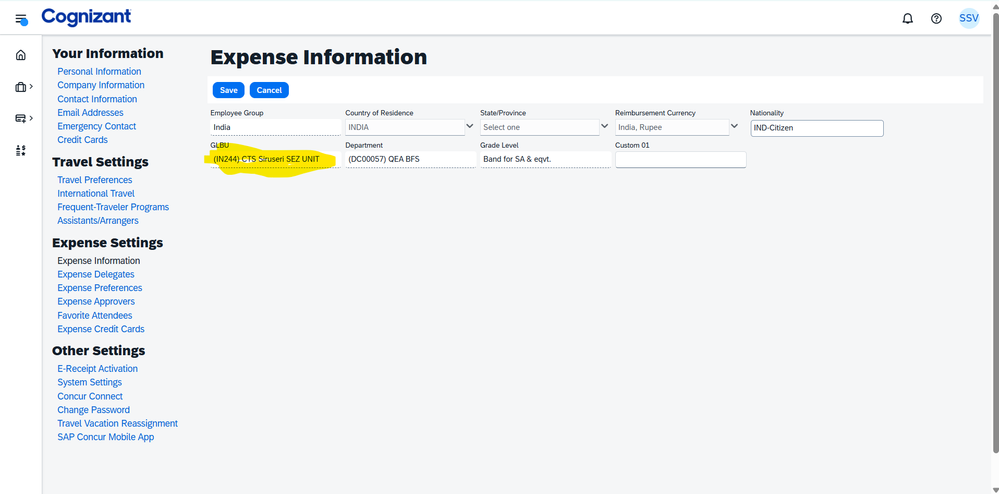This screenshot has height=494, width=999.
Task: Open International Travel link
Action: 96,193
